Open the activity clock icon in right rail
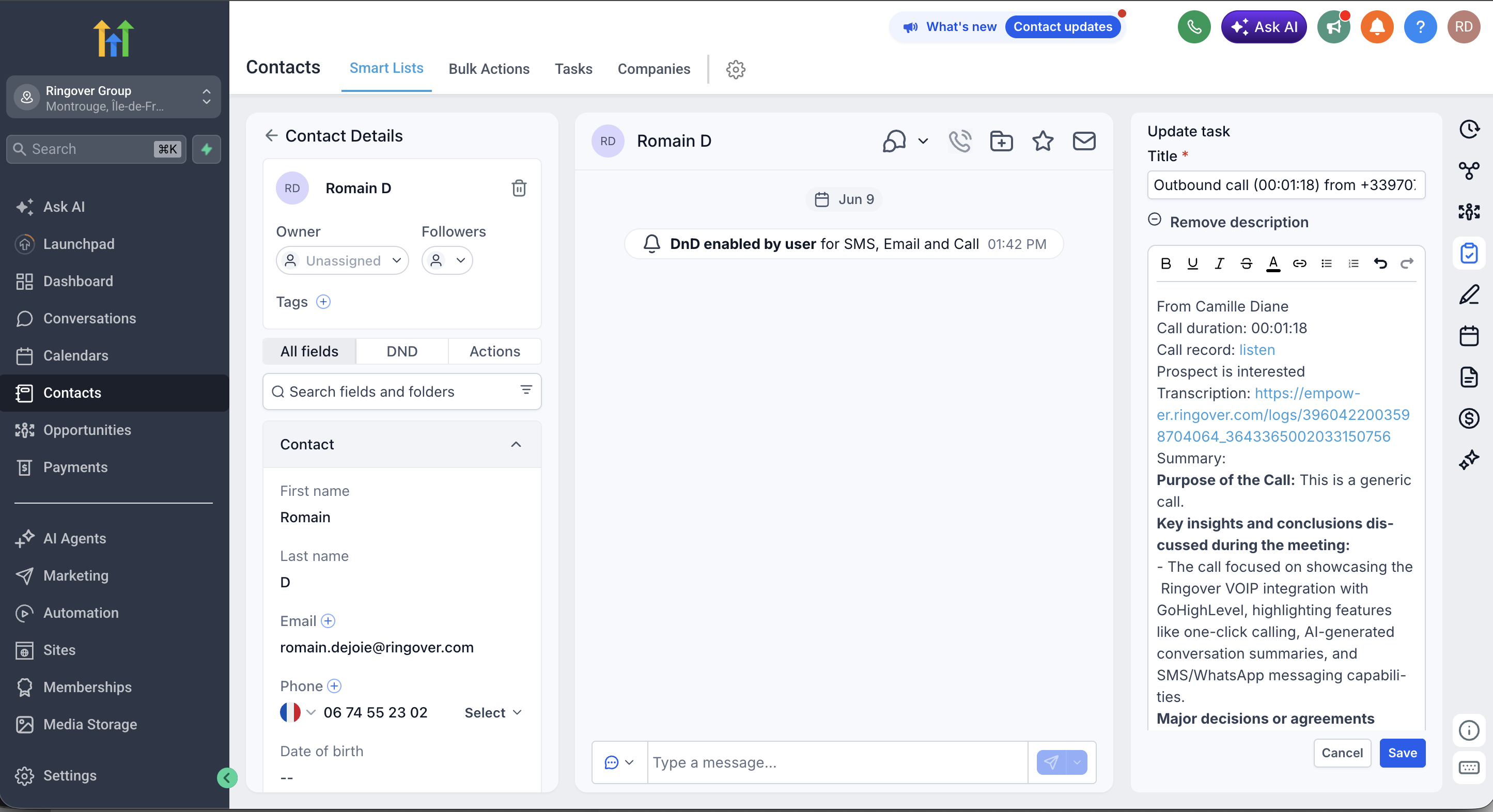1493x812 pixels. click(x=1469, y=129)
